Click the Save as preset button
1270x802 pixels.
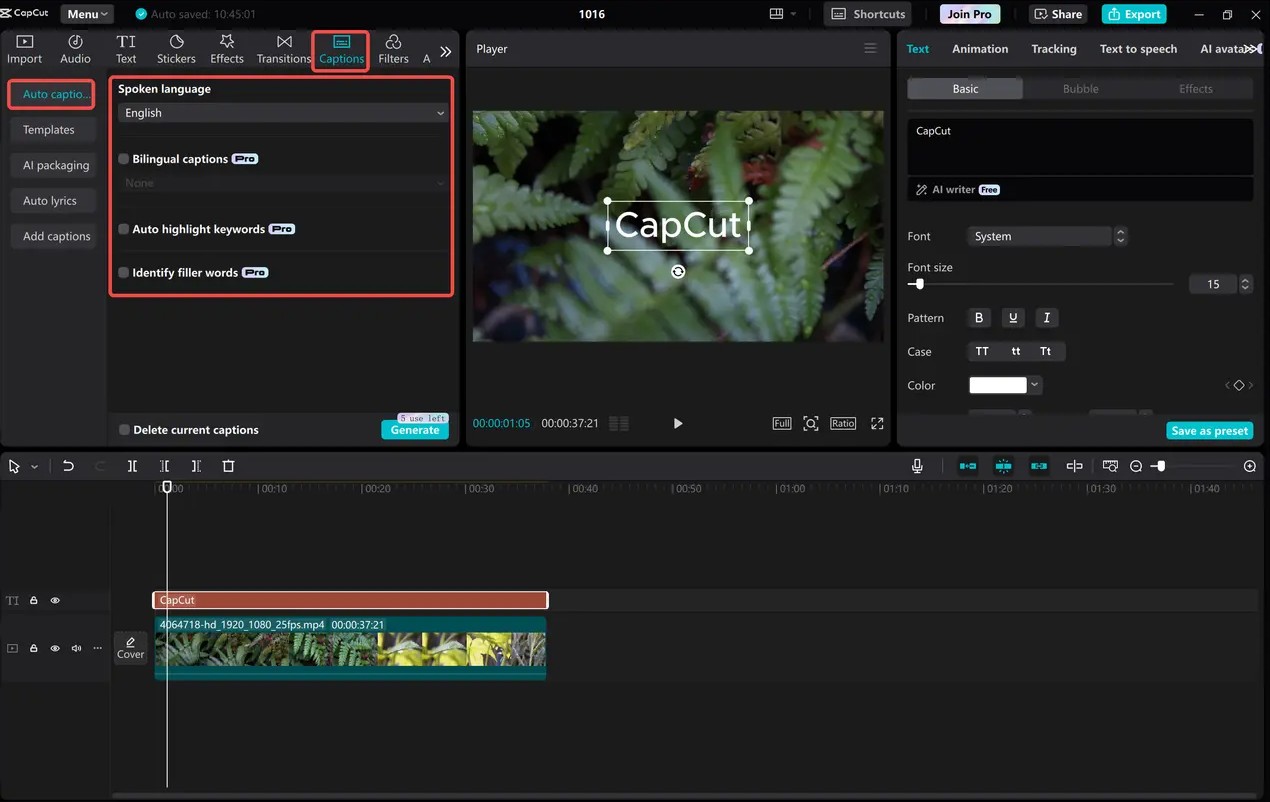pyautogui.click(x=1209, y=430)
